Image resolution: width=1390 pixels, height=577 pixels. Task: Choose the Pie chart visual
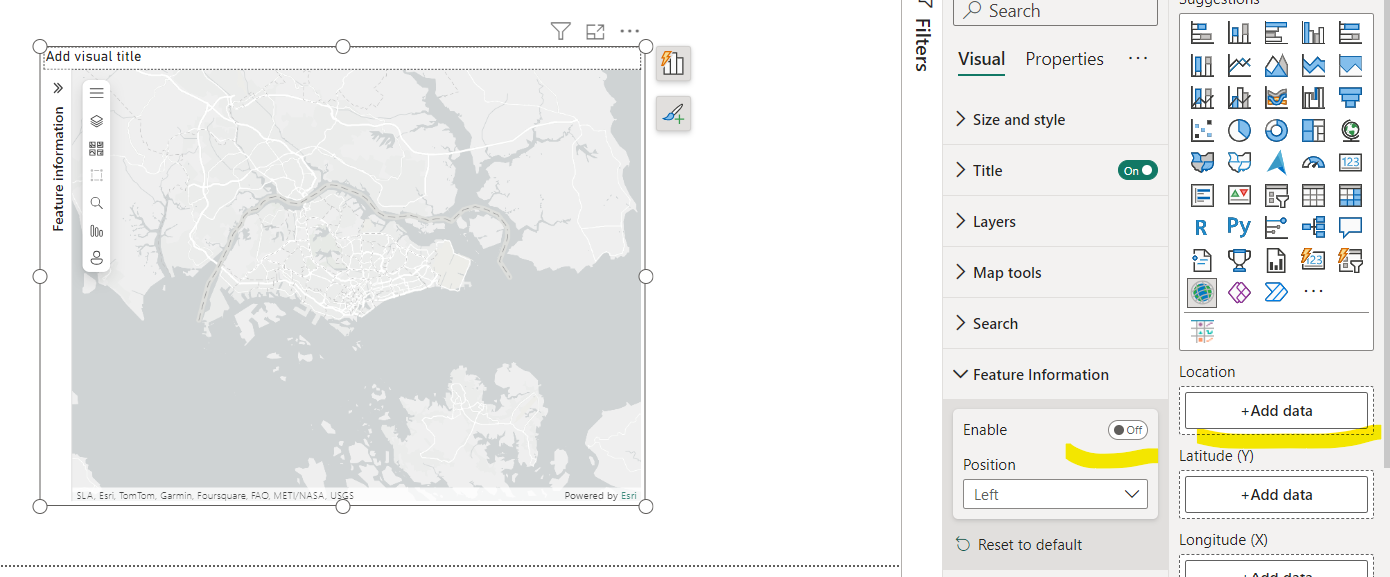click(1239, 131)
